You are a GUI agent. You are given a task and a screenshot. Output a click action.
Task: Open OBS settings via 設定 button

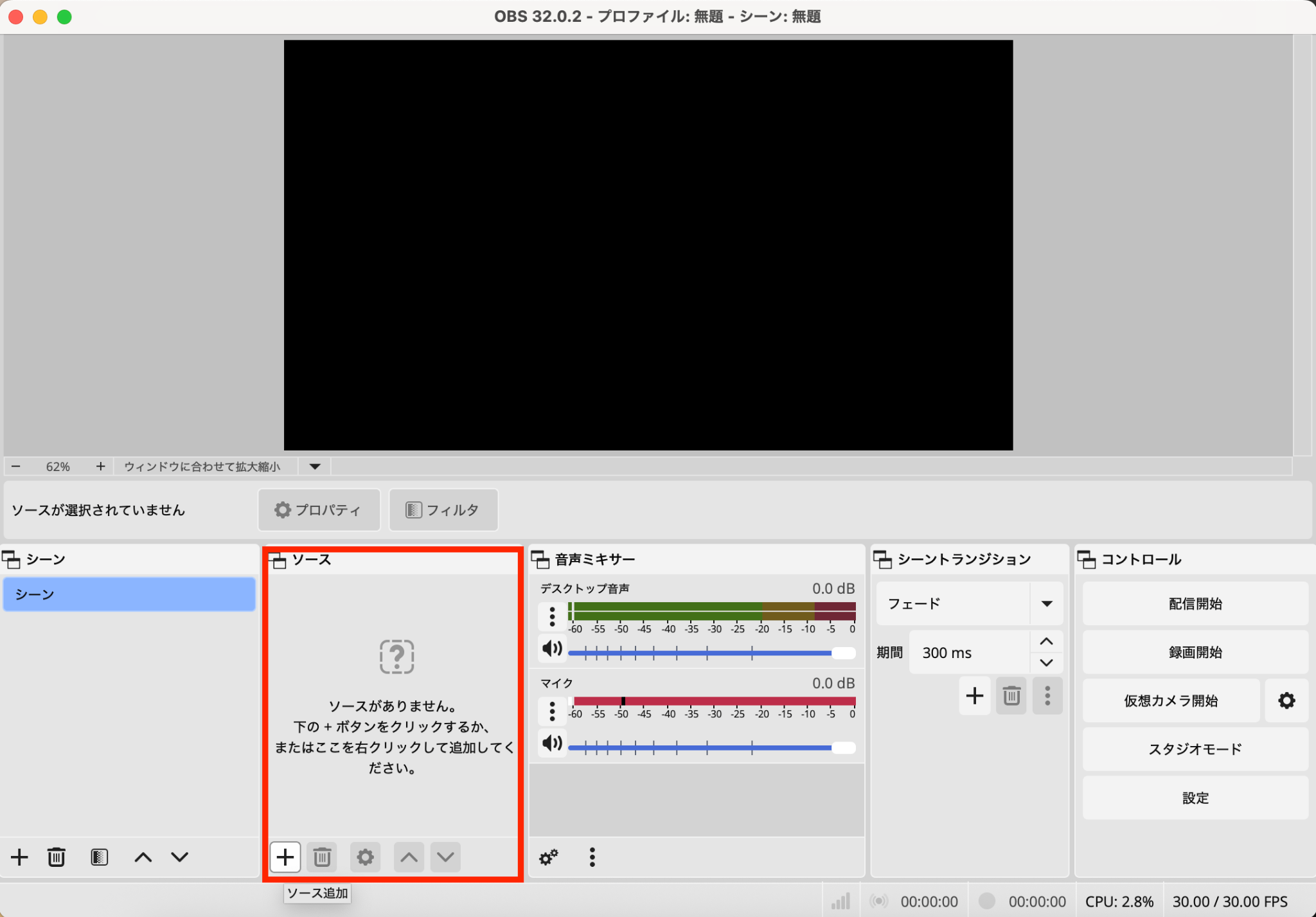click(1194, 797)
